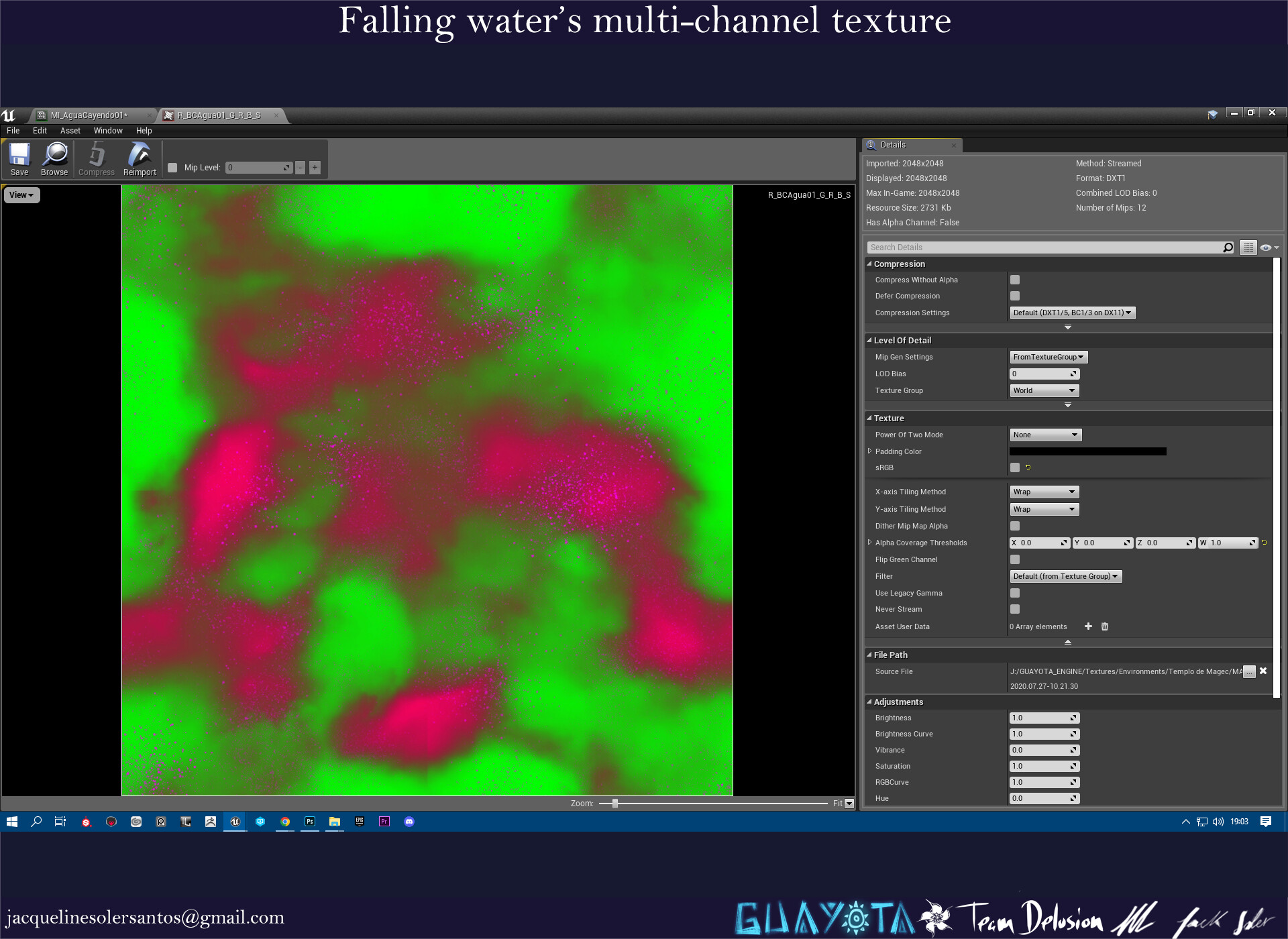Screen dimensions: 1288x939
Task: Switch to the MI_AguaCayendo01 tab
Action: pos(89,115)
